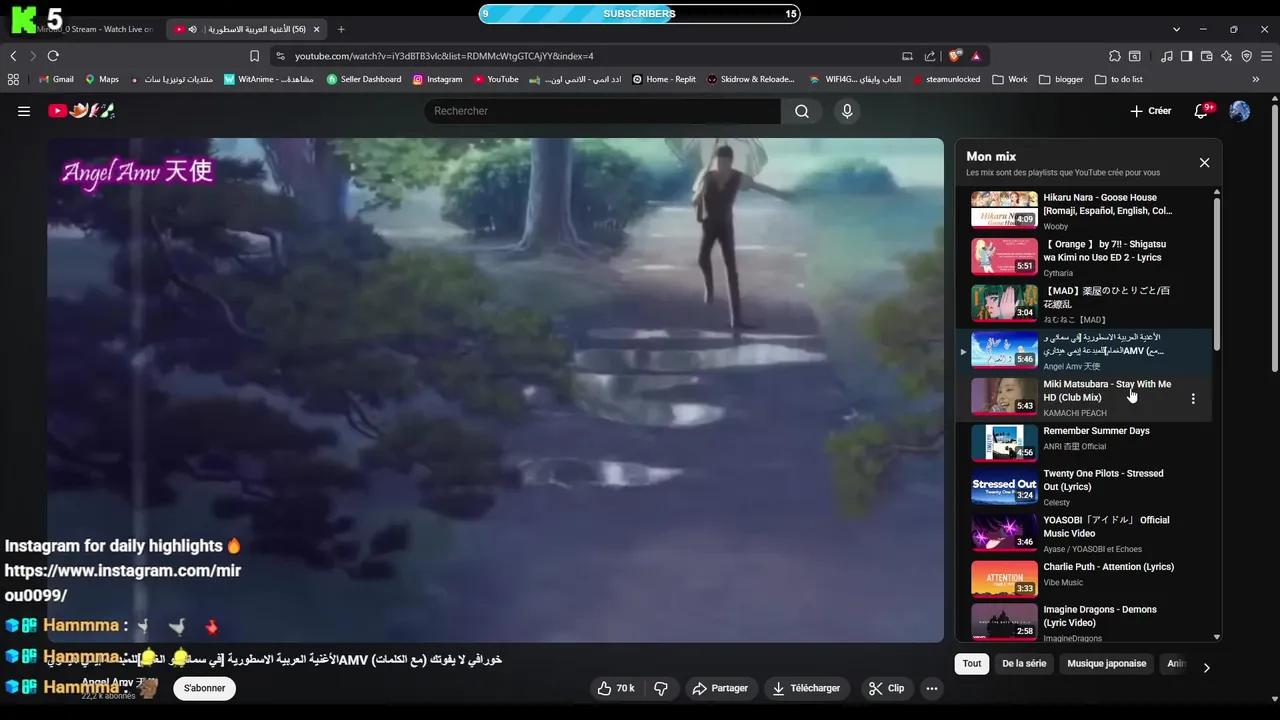Open the Gmail bookmark
This screenshot has height=720, width=1280.
[56, 79]
